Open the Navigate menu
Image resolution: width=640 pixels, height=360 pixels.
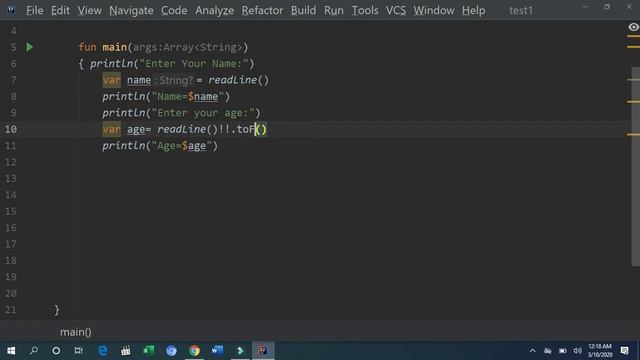click(x=131, y=10)
